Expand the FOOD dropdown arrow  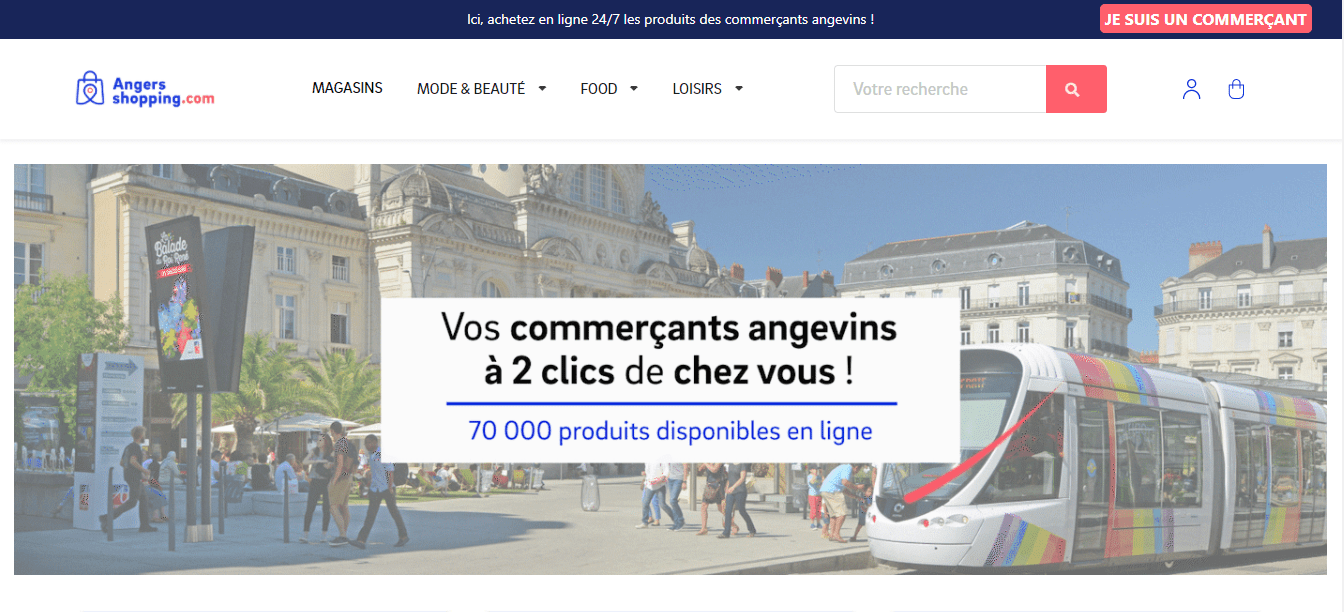(634, 89)
